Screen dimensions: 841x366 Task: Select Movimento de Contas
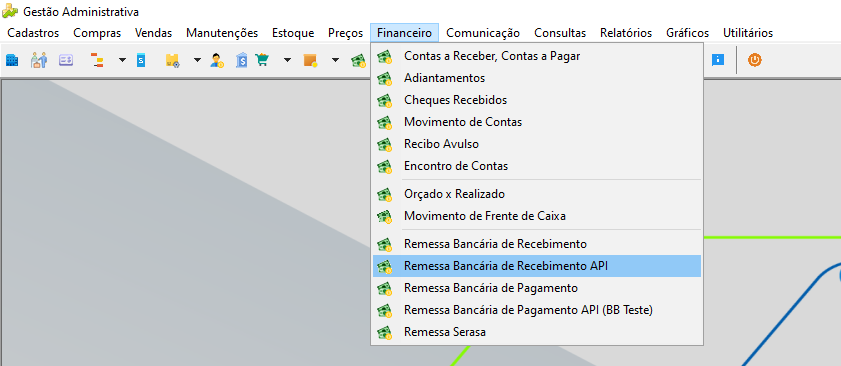[x=537, y=122]
